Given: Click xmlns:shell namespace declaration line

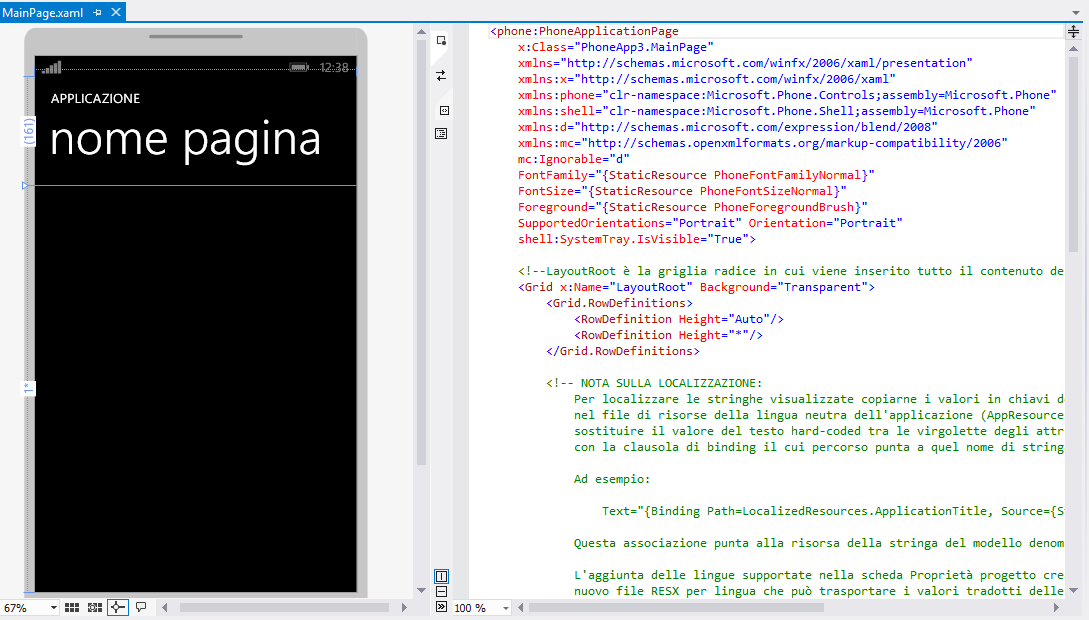Looking at the screenshot, I should point(776,111).
